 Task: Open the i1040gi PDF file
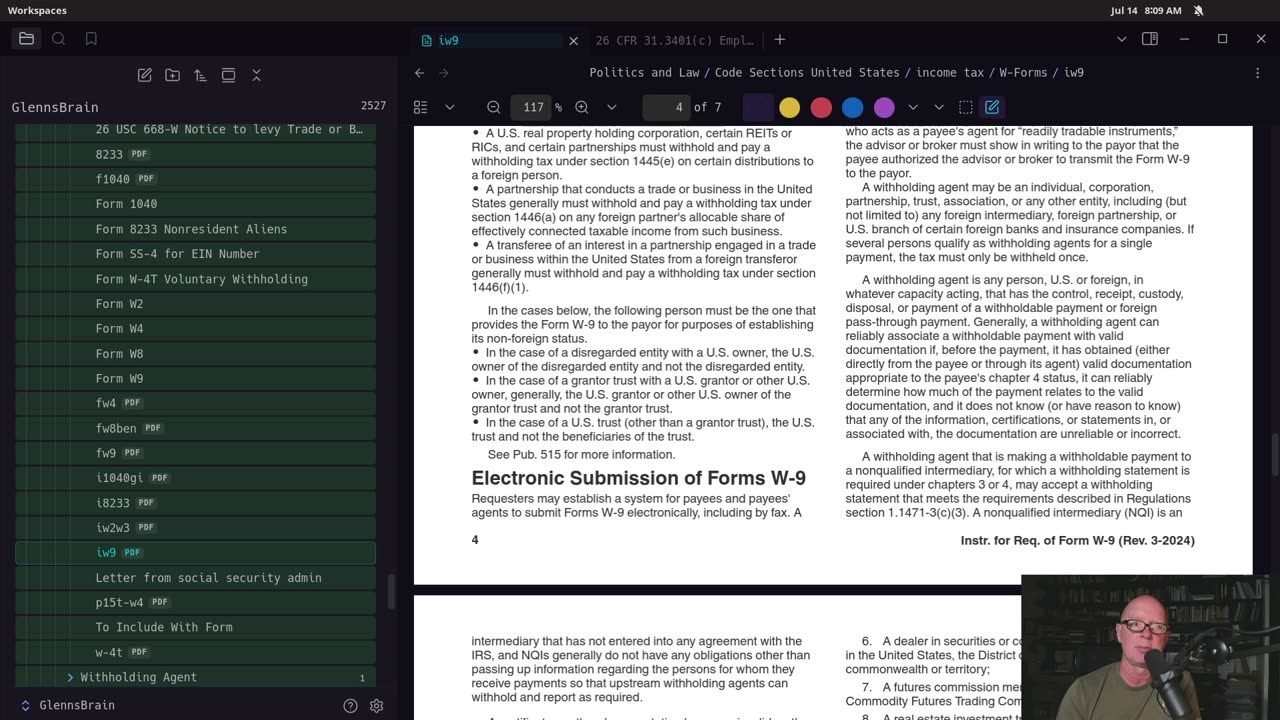click(195, 478)
